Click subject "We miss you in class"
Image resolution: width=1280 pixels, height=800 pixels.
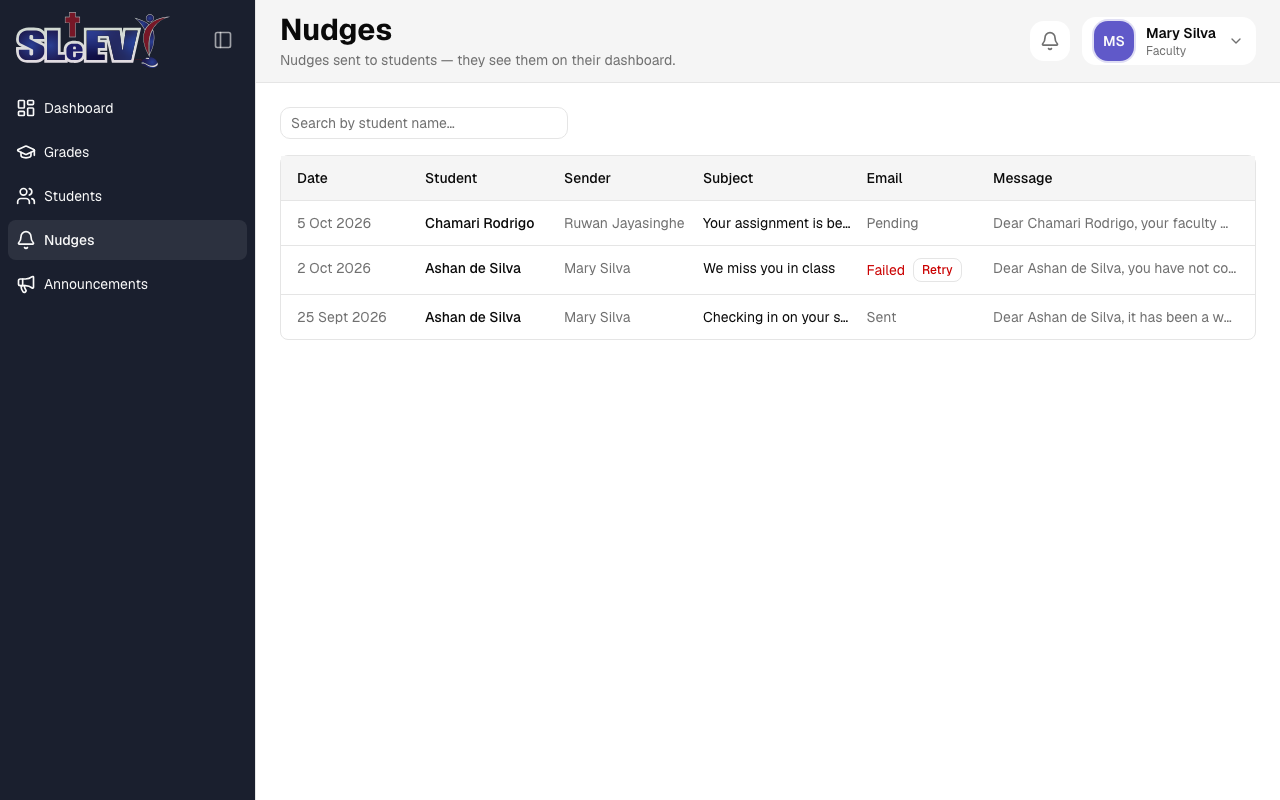coord(769,268)
